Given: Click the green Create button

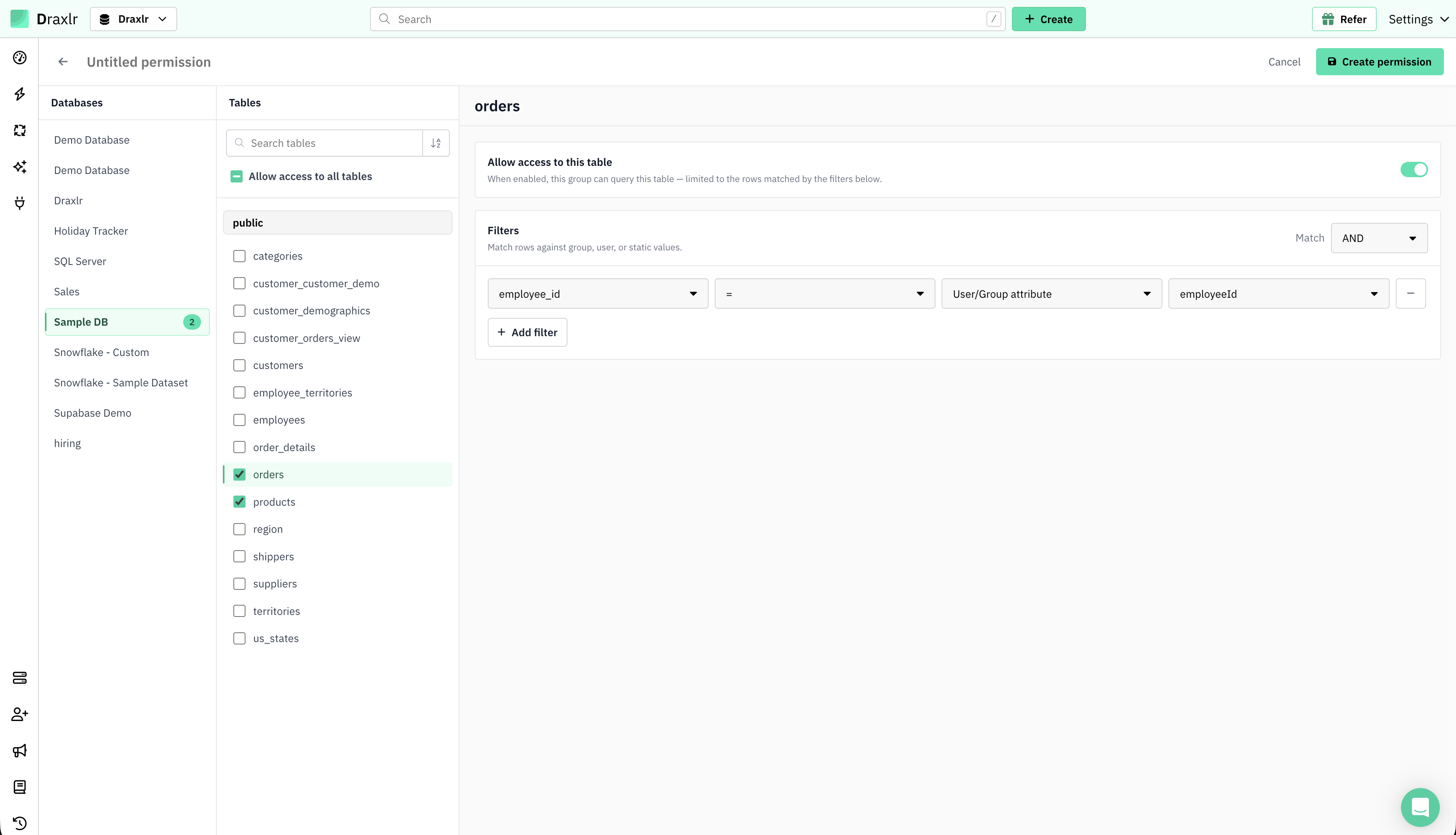Looking at the screenshot, I should coord(1048,19).
